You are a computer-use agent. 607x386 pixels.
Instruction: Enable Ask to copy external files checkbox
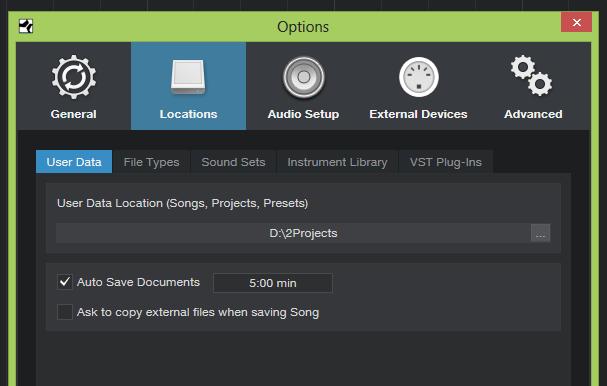[65, 312]
